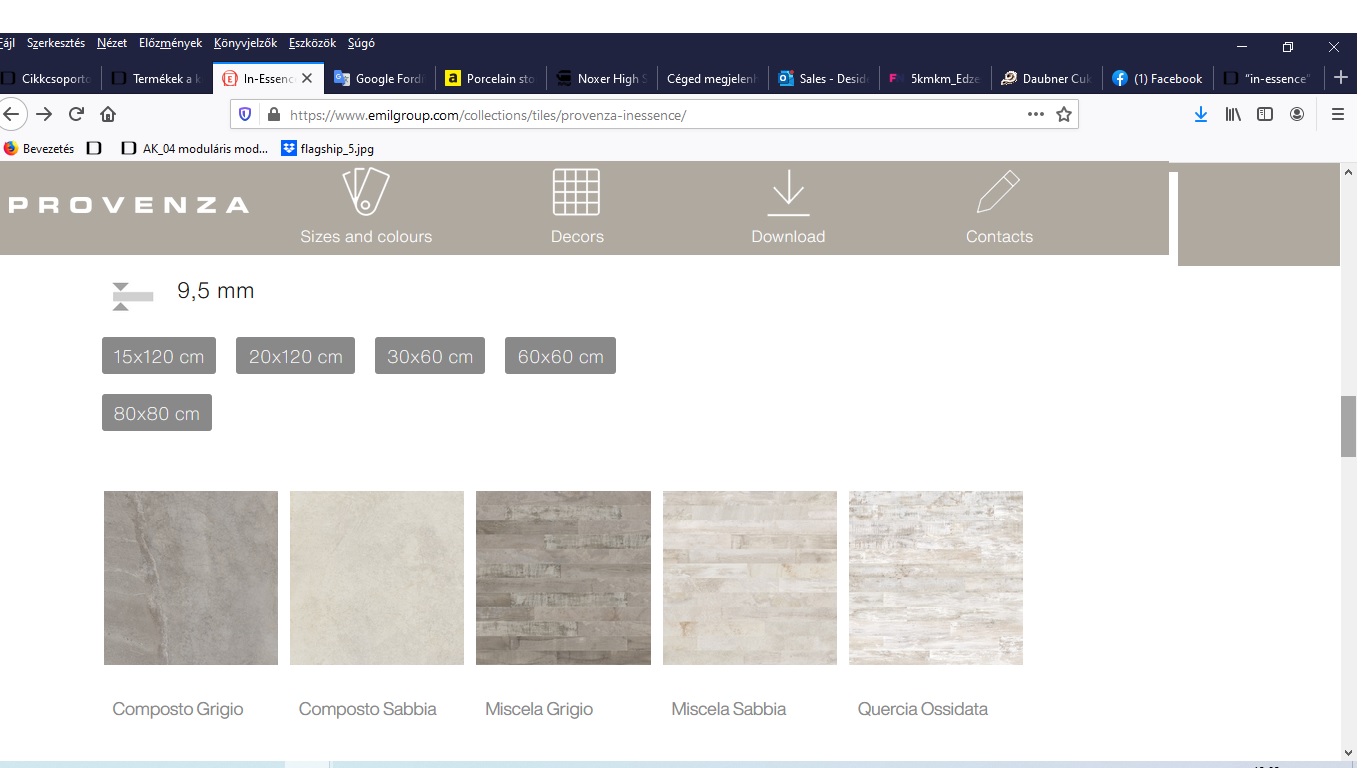Switch to the Daubner Cuk tab
The height and width of the screenshot is (768, 1366).
[1045, 78]
